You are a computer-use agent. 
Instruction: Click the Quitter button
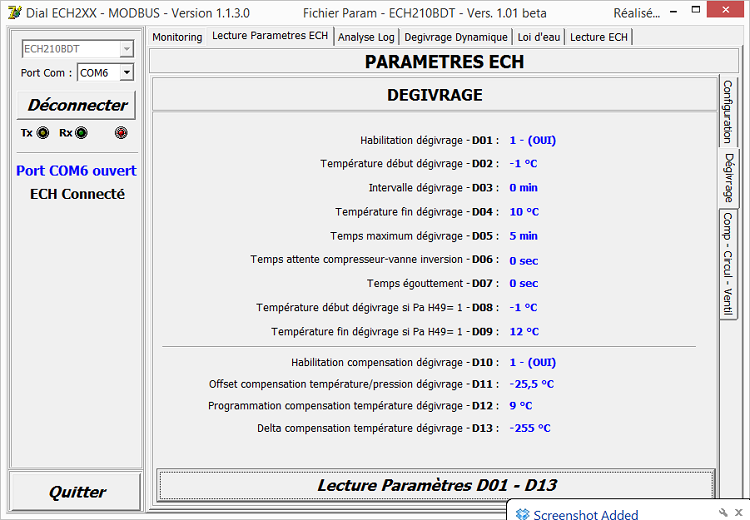[77, 492]
